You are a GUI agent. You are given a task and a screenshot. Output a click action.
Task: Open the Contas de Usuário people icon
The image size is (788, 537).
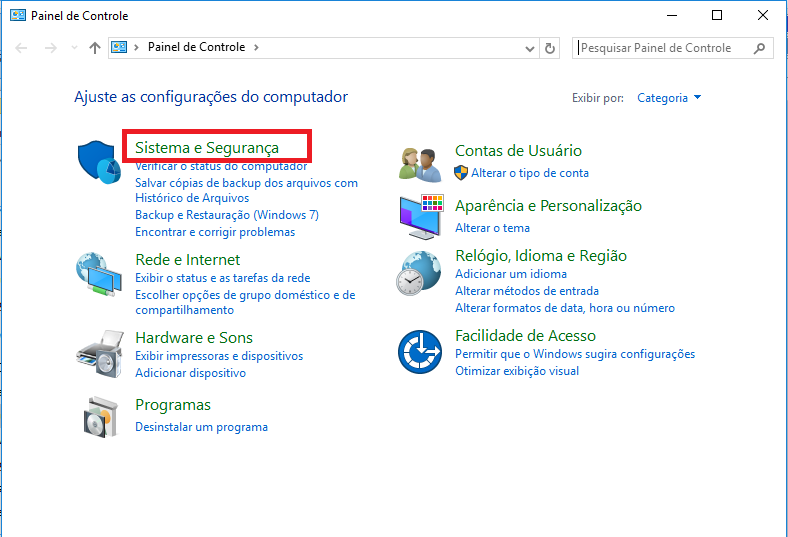coord(420,164)
